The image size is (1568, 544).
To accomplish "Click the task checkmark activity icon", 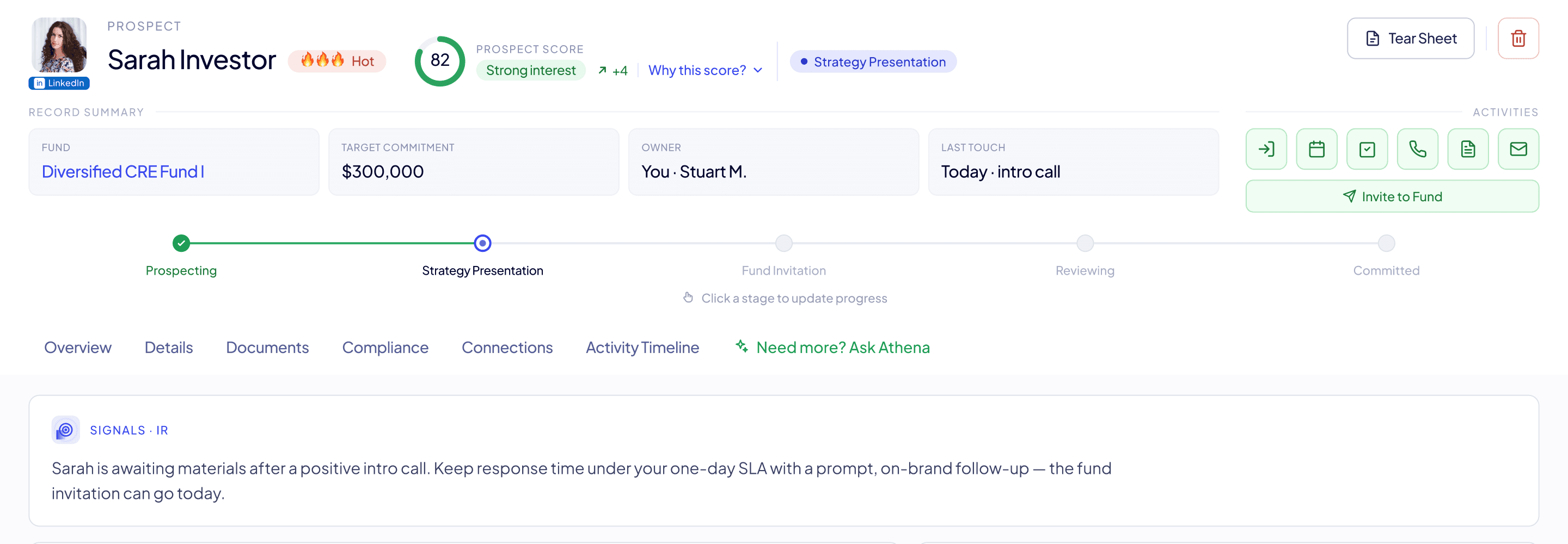I will [x=1367, y=149].
